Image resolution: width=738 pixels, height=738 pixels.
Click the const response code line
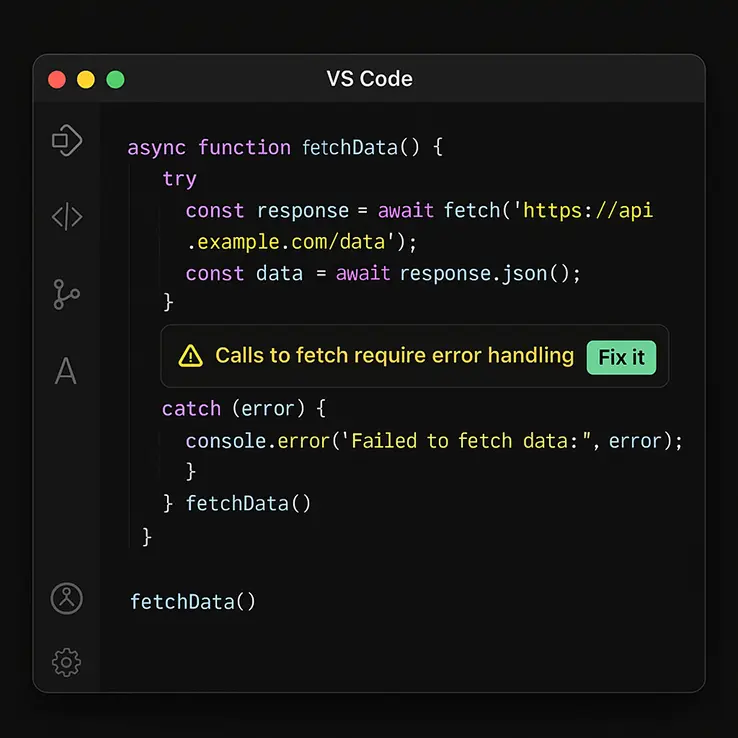pos(419,211)
